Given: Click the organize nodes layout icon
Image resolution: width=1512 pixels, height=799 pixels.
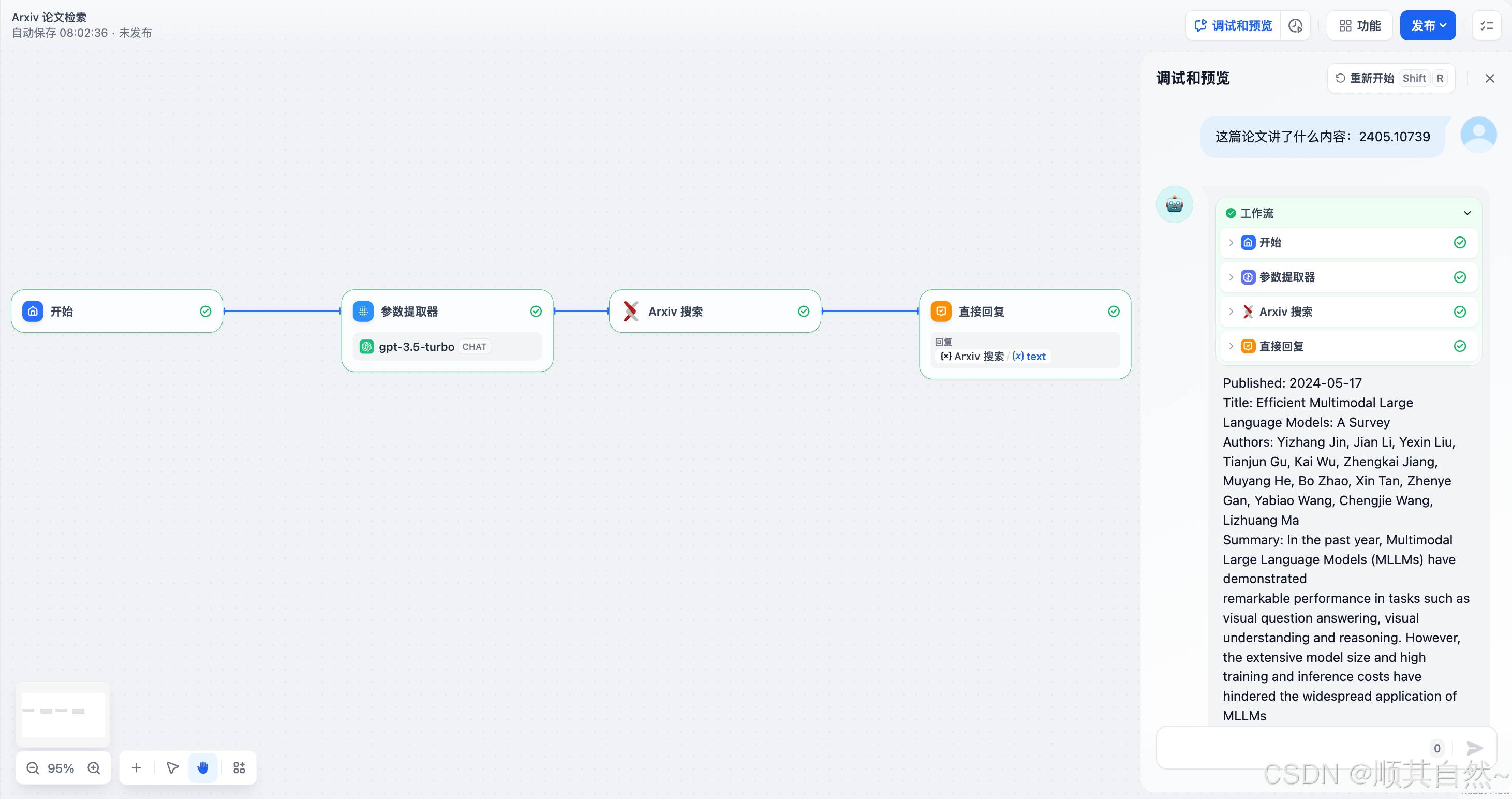Looking at the screenshot, I should pos(239,768).
